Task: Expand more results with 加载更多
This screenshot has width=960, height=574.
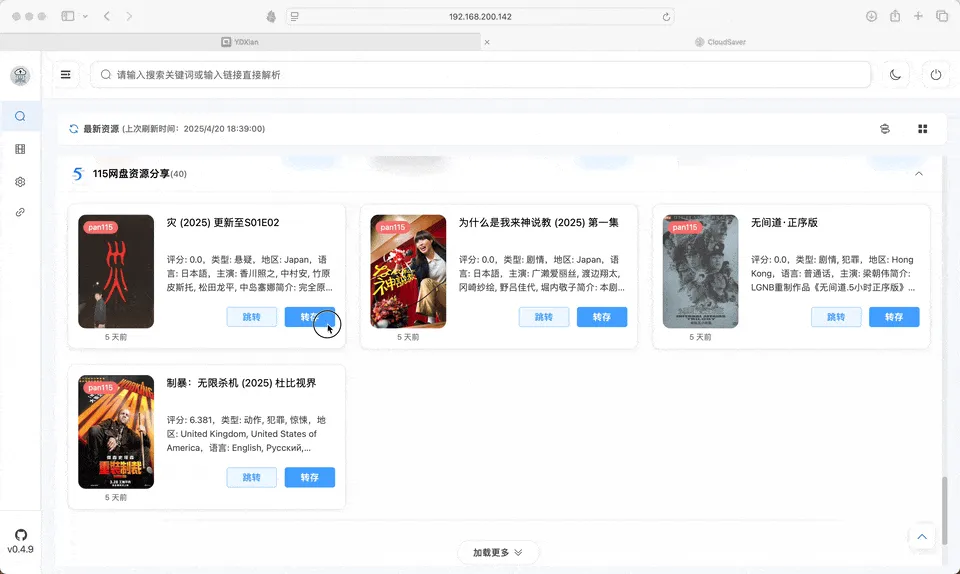Action: 498,553
